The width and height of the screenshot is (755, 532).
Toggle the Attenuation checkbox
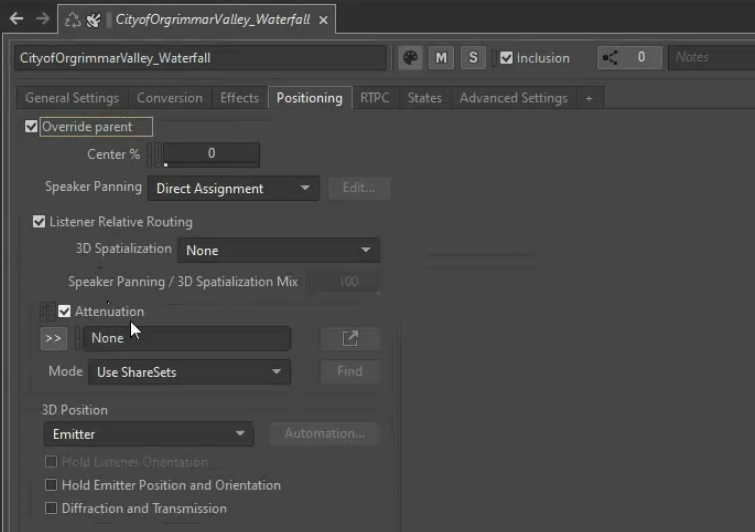coord(65,311)
